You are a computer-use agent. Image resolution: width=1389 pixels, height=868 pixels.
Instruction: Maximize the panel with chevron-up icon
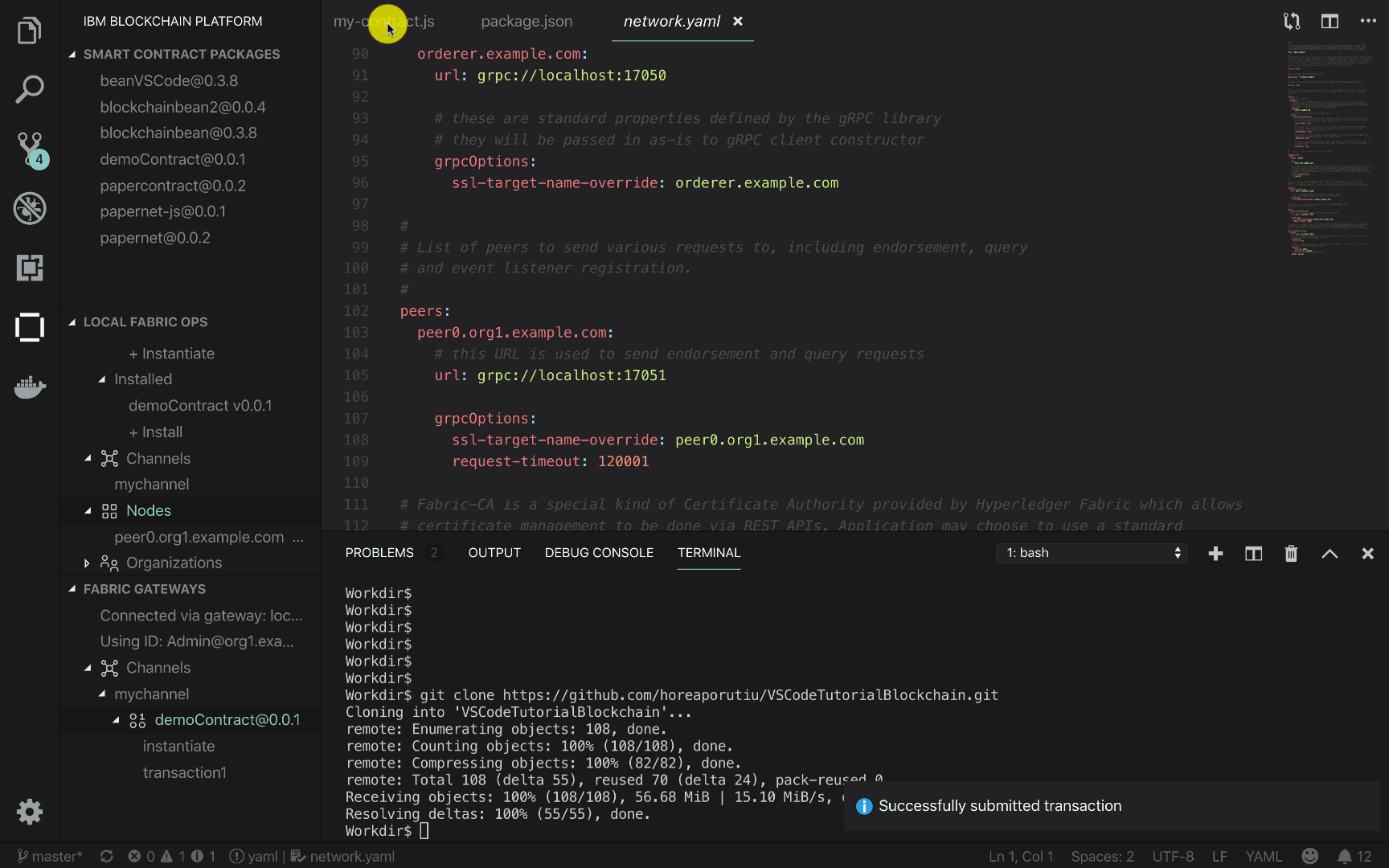[x=1330, y=553]
